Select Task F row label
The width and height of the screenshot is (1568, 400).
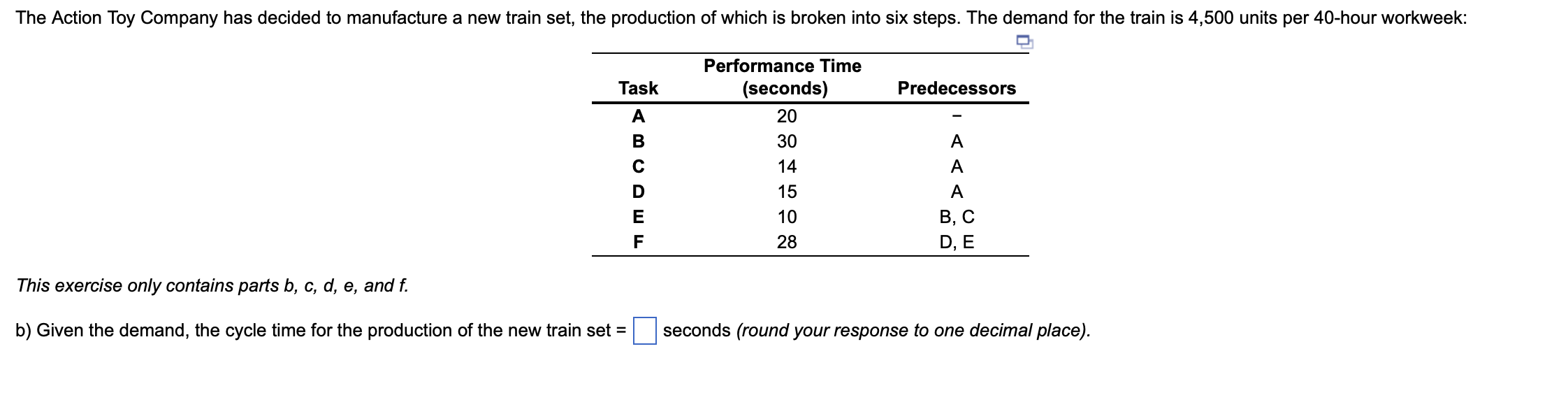(638, 242)
